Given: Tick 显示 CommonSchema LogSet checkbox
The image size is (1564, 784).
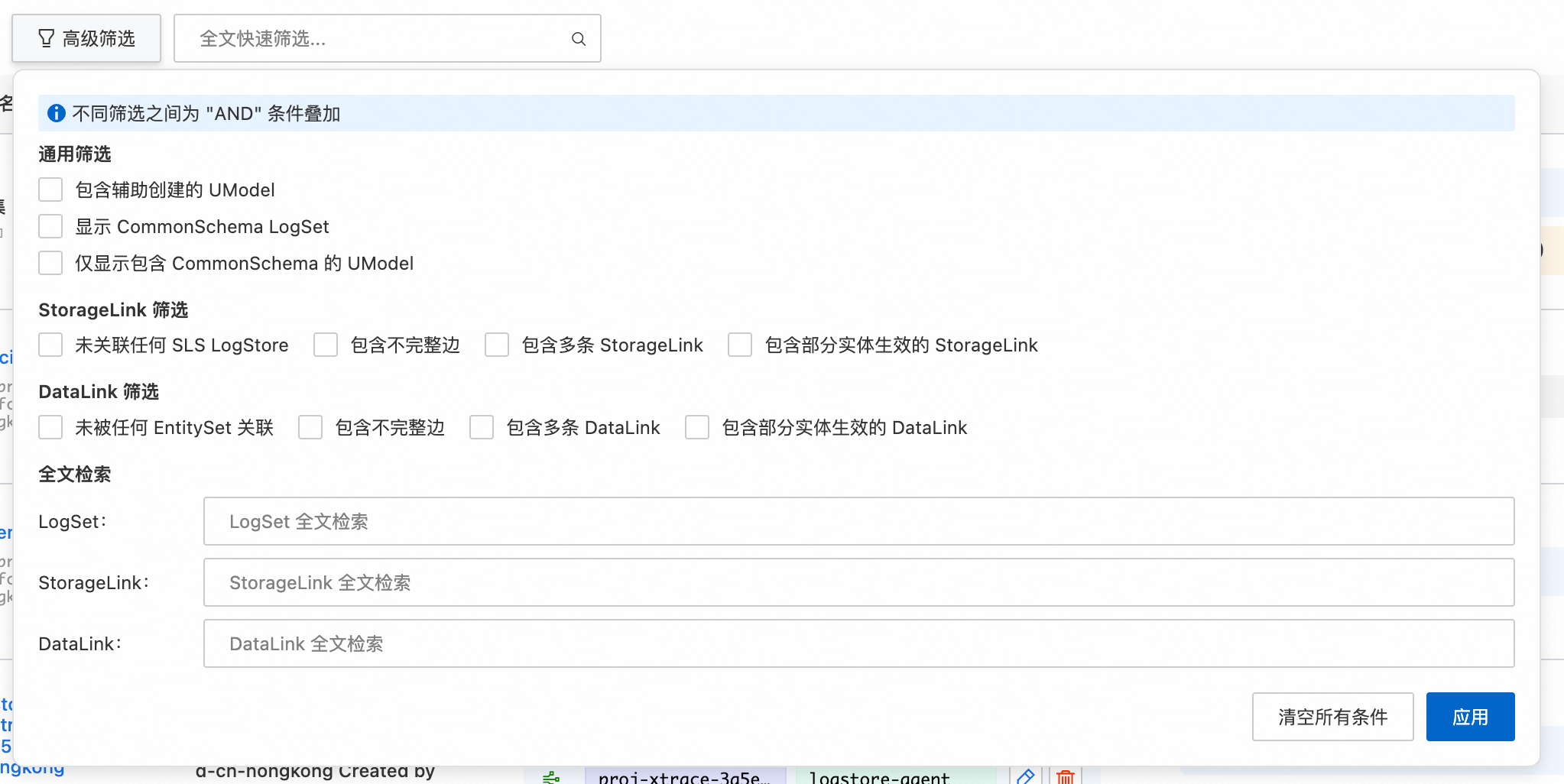Looking at the screenshot, I should [50, 226].
